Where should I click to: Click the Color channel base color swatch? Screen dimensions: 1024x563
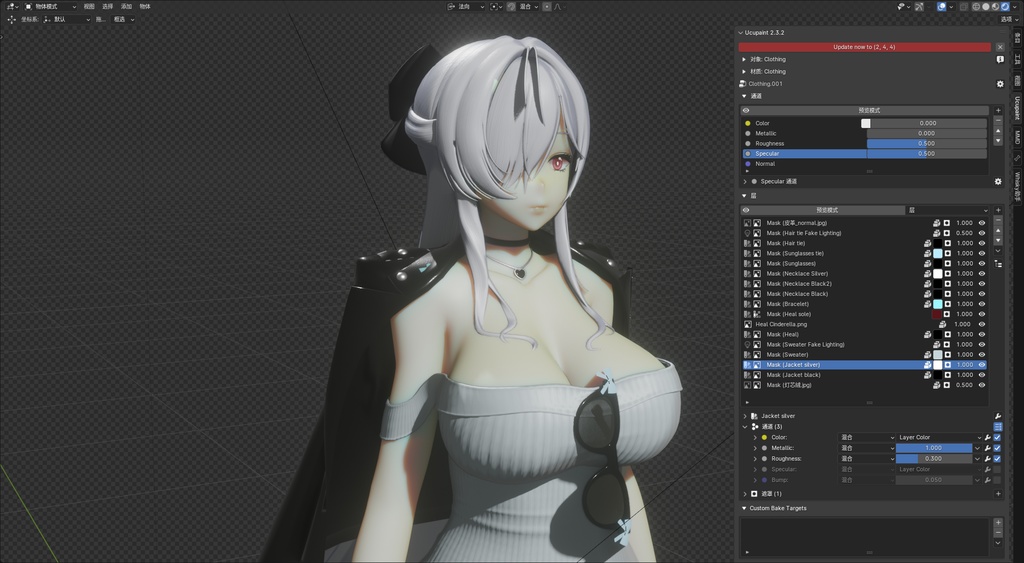(x=865, y=123)
